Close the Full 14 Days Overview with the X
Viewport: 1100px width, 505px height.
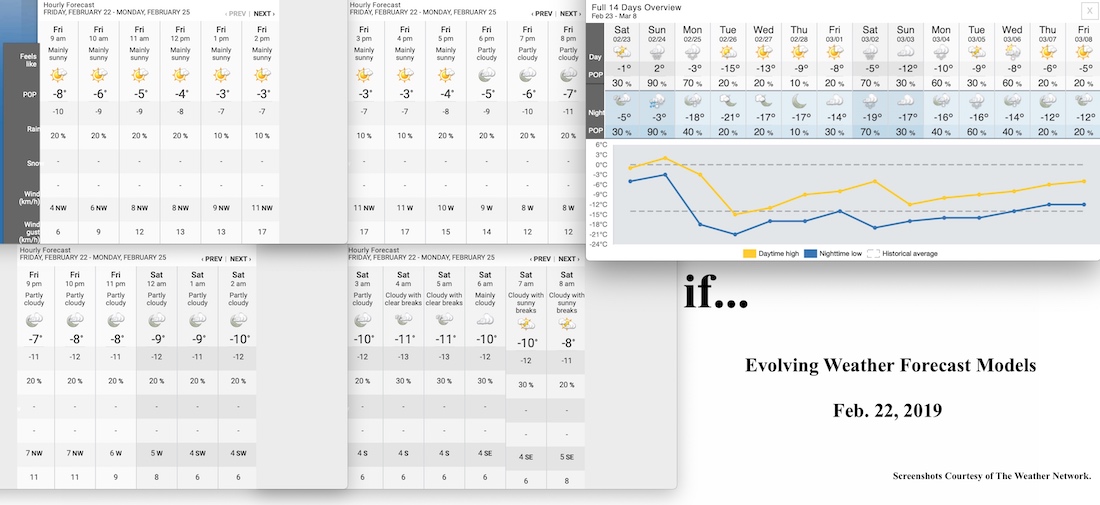pyautogui.click(x=1089, y=11)
